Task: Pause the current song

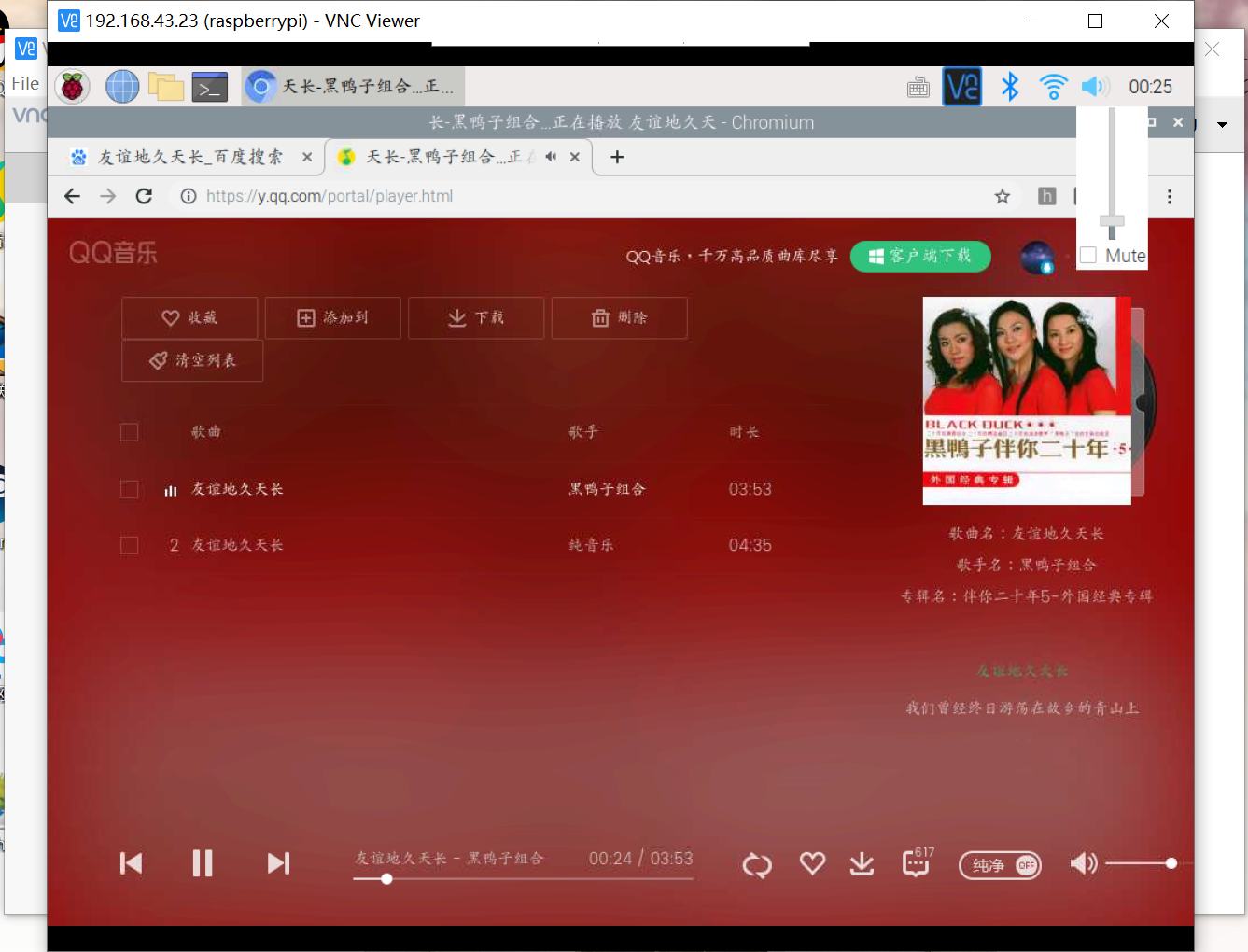Action: [203, 863]
